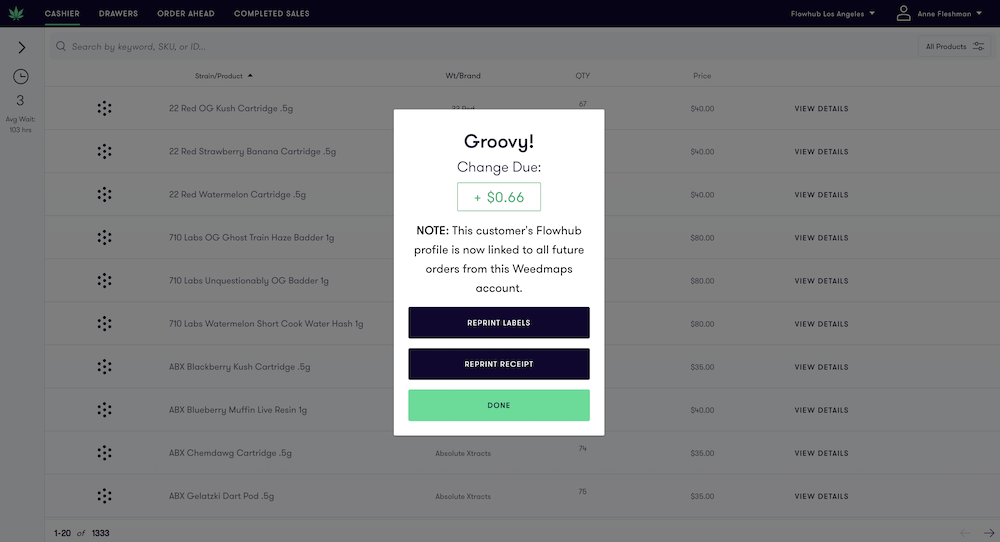The width and height of the screenshot is (1000, 542).
Task: Click the Avg Wait 103 hrs label
Action: click(x=20, y=124)
